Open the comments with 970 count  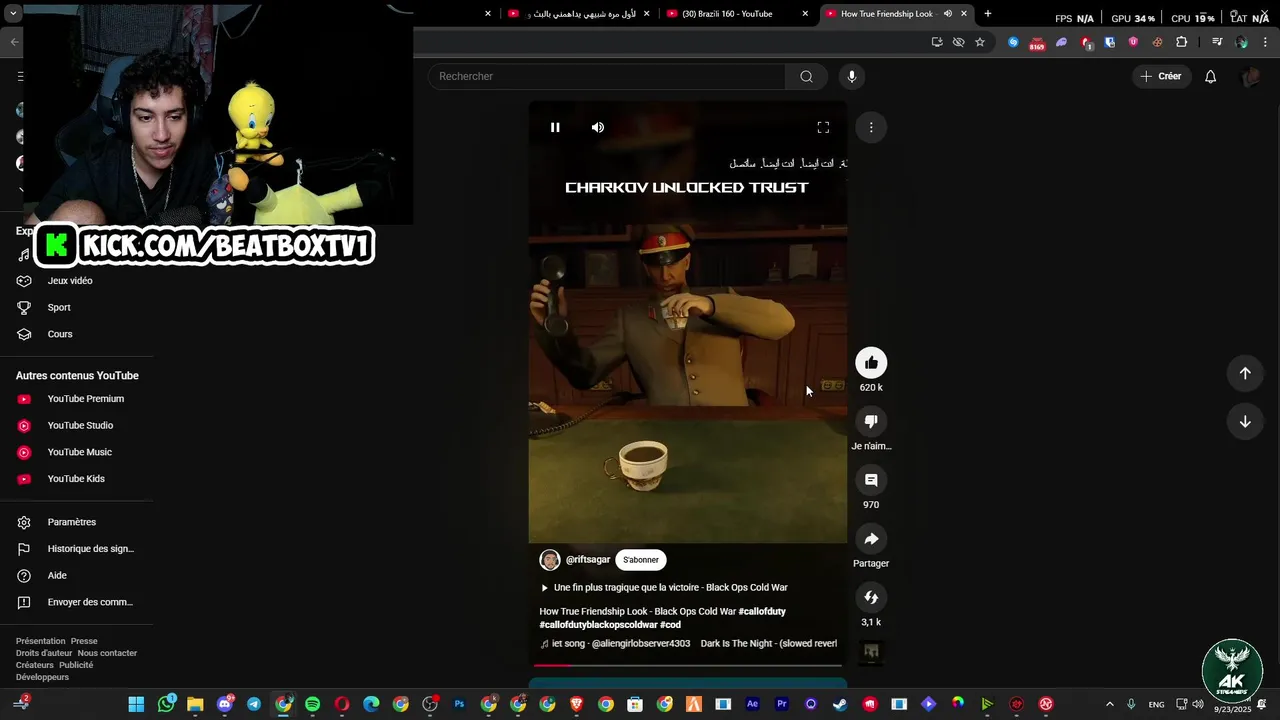[x=871, y=480]
